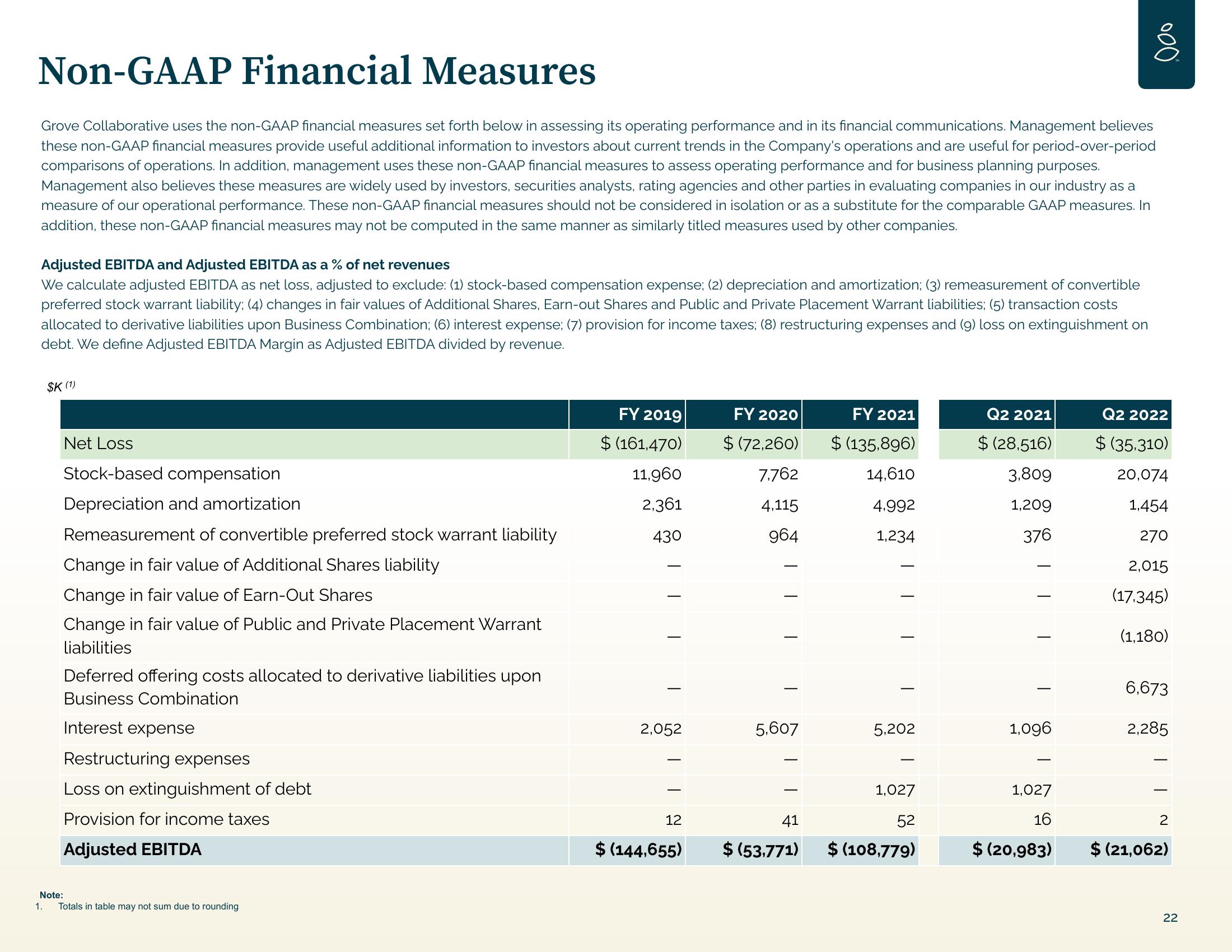Select 'Change in fair value of Additional Shares liability'
Screen dimensions: 1232x952
pyautogui.click(x=251, y=565)
